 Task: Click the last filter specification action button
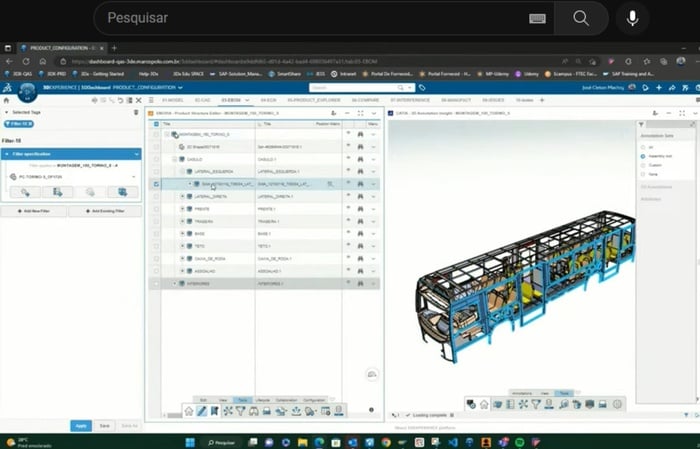(x=122, y=192)
